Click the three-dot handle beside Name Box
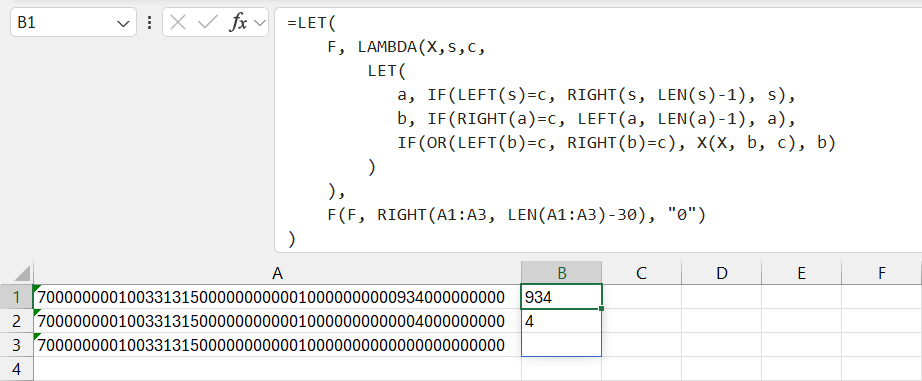This screenshot has width=922, height=381. coord(149,23)
